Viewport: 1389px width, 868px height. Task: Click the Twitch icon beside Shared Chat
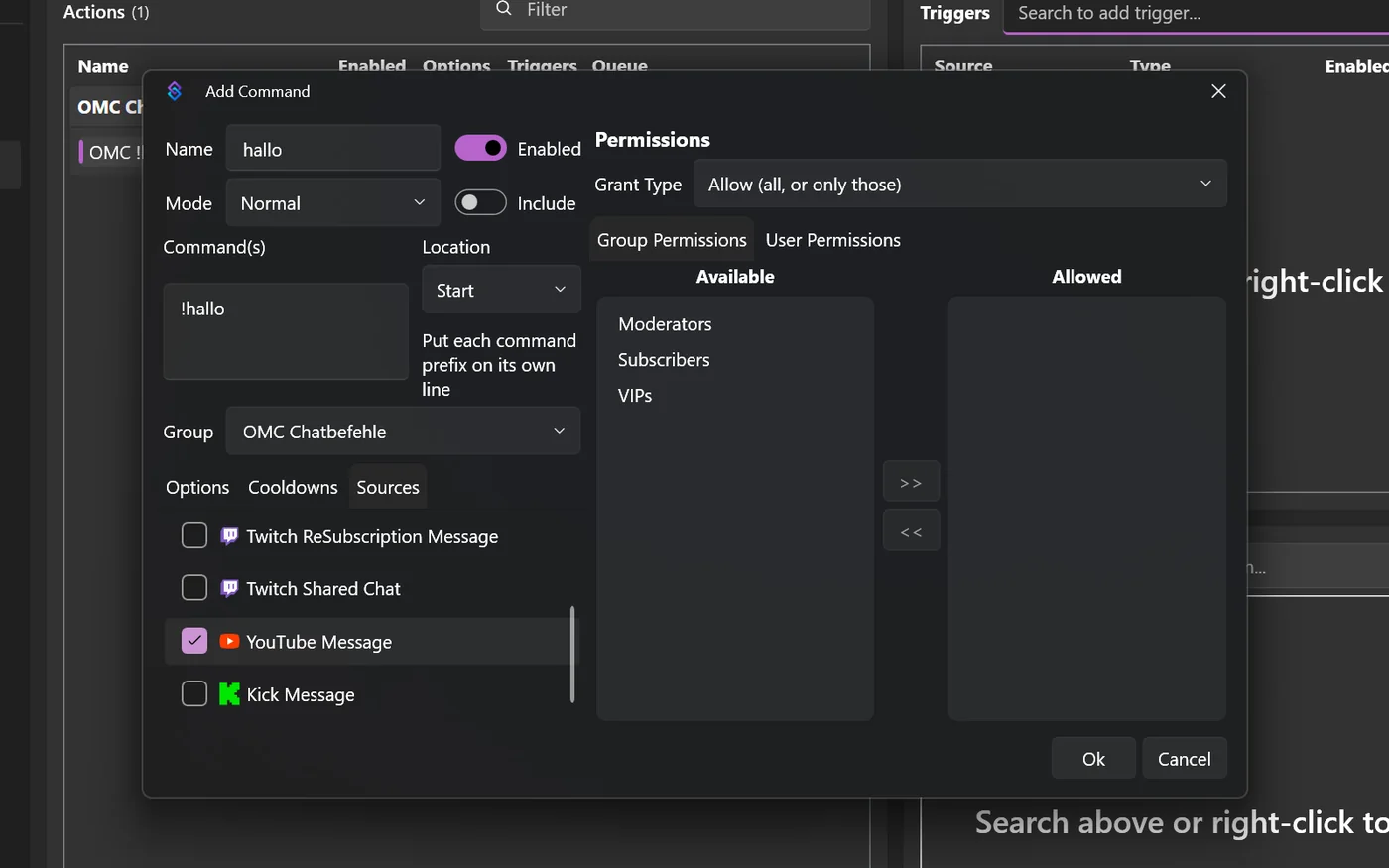click(229, 588)
